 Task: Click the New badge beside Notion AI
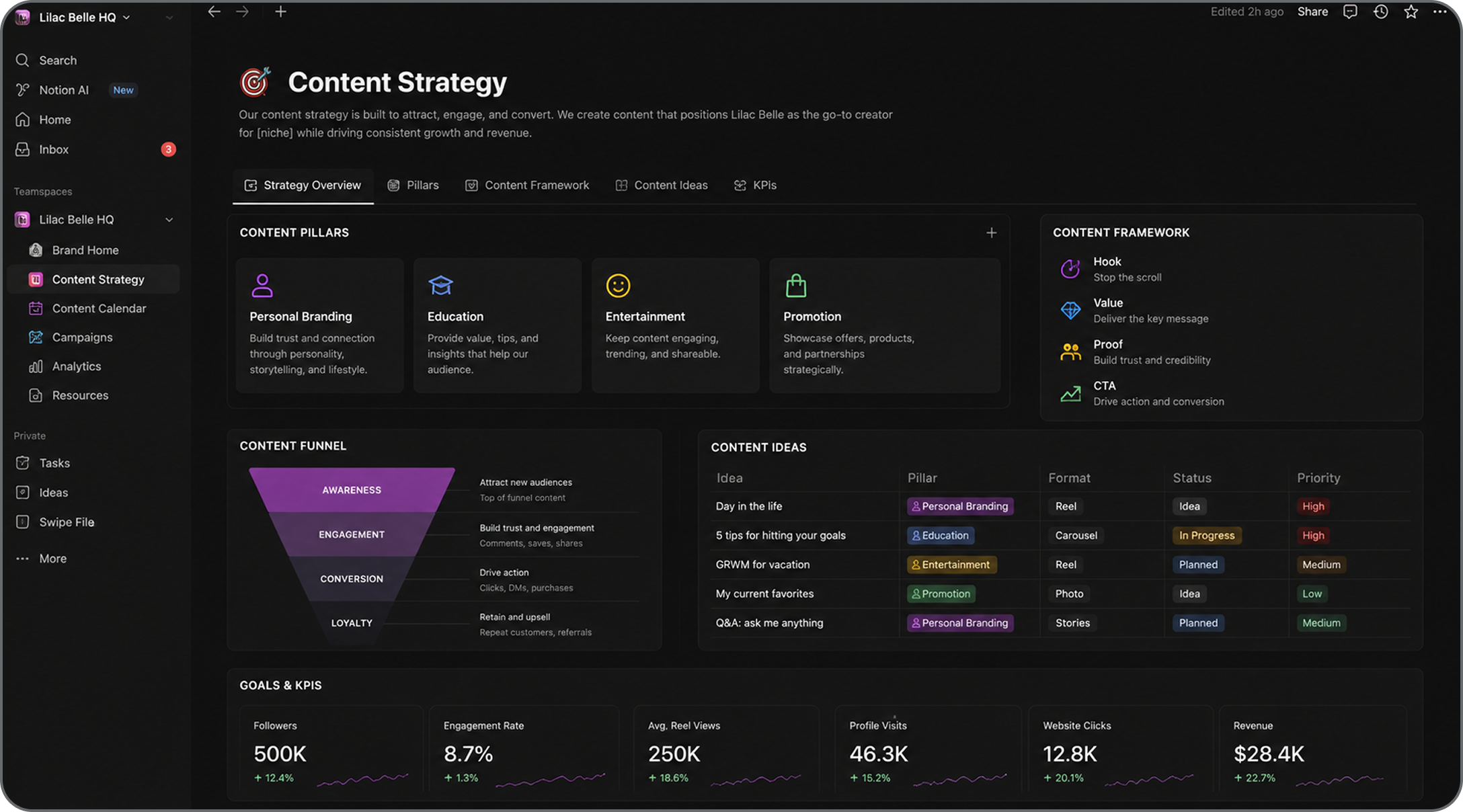(123, 90)
